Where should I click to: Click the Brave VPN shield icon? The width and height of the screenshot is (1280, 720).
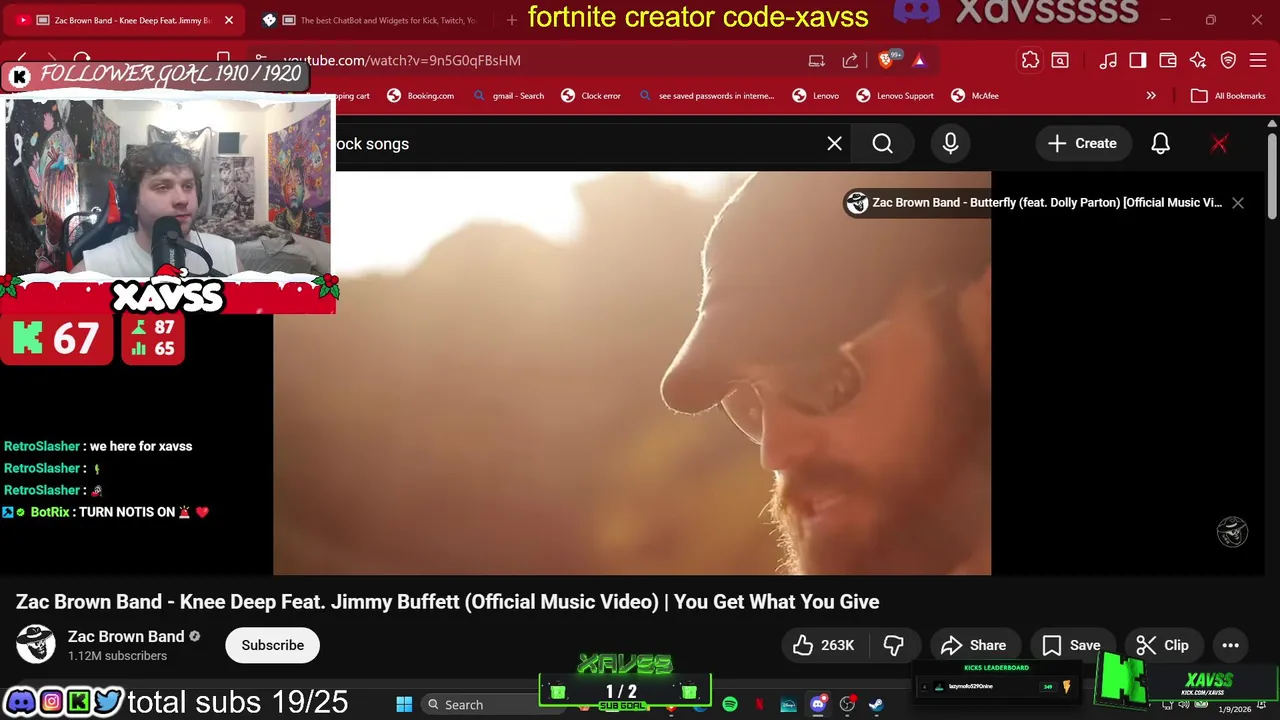(1228, 60)
